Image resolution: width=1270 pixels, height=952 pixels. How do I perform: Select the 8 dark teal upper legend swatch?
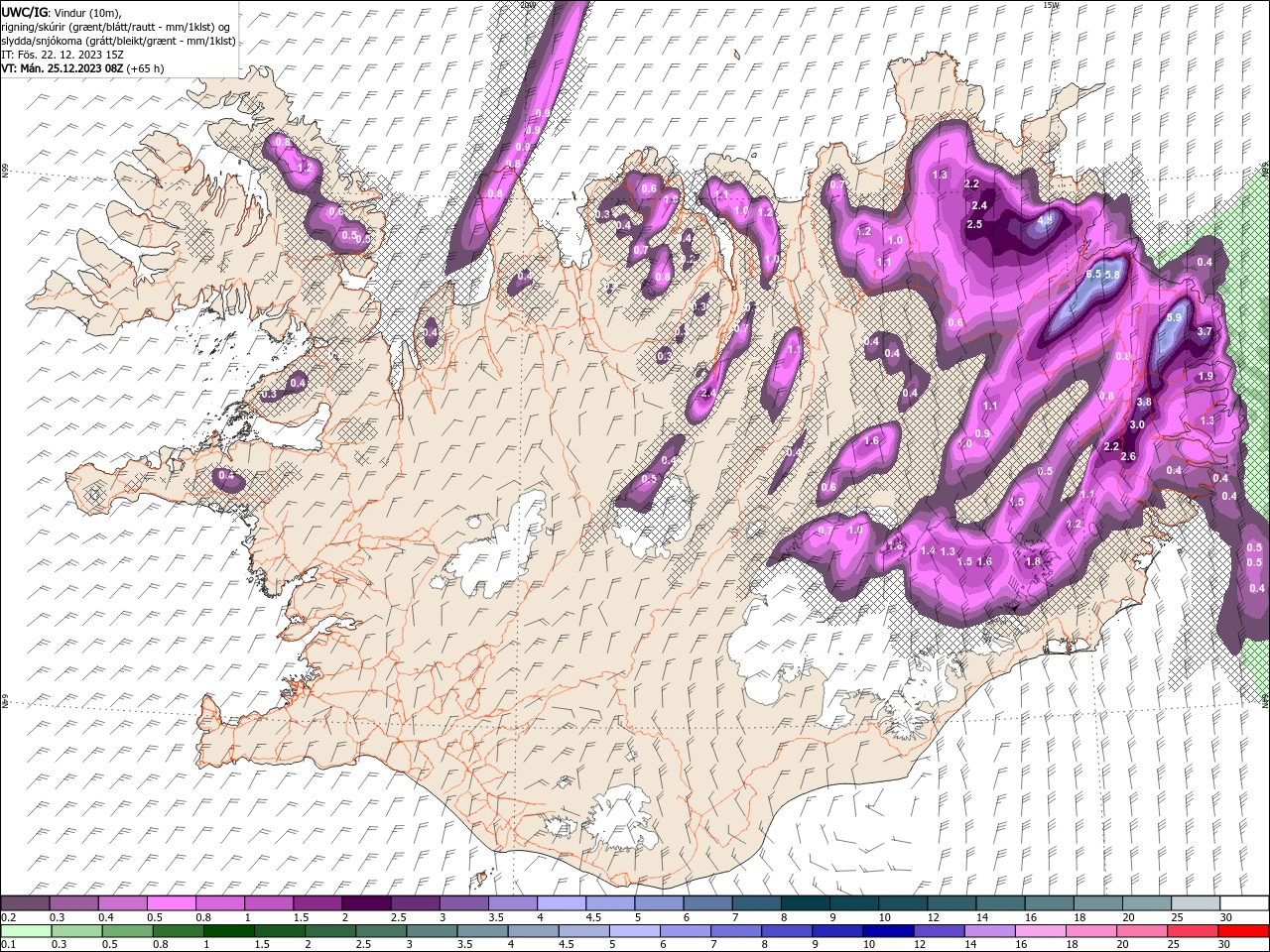tap(805, 903)
